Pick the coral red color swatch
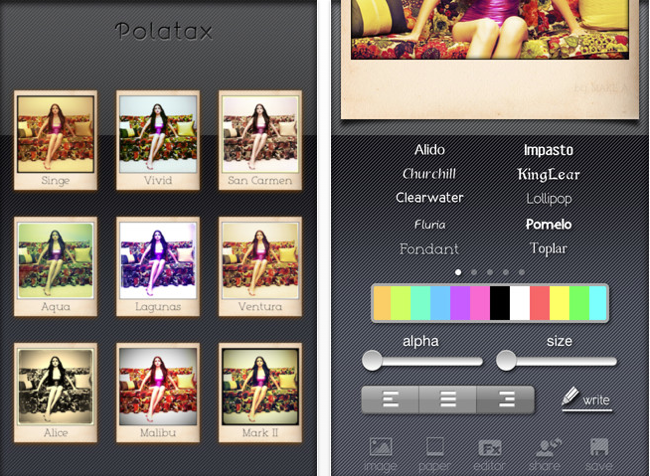Screen dimensions: 650x476 540,303
